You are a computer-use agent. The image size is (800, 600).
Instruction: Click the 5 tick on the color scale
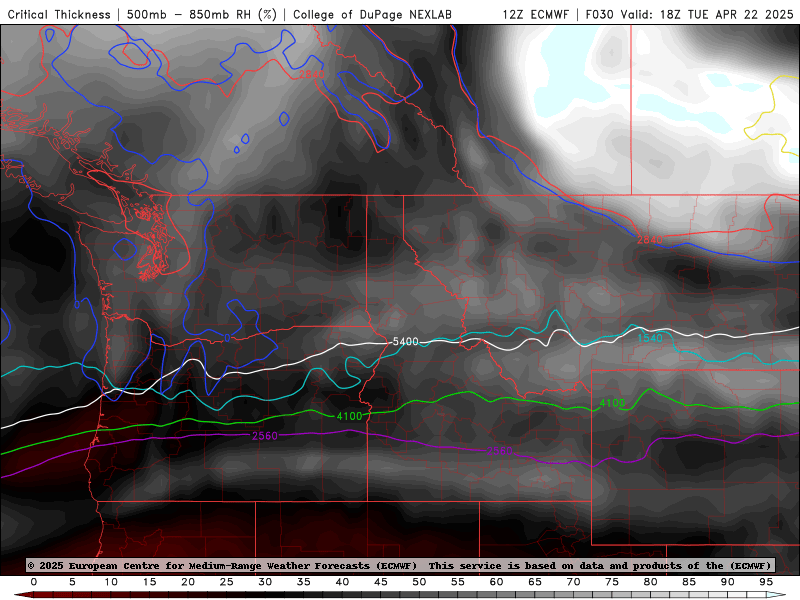[x=72, y=582]
